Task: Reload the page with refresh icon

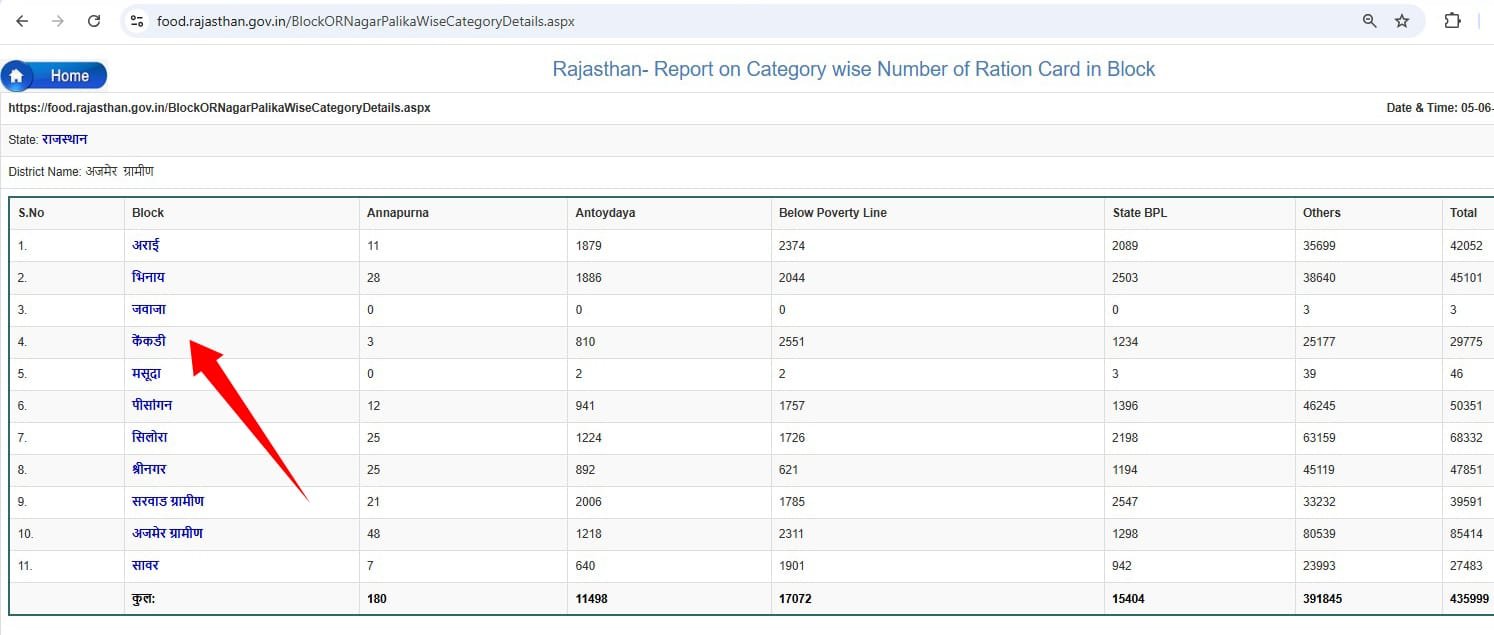Action: 94,21
